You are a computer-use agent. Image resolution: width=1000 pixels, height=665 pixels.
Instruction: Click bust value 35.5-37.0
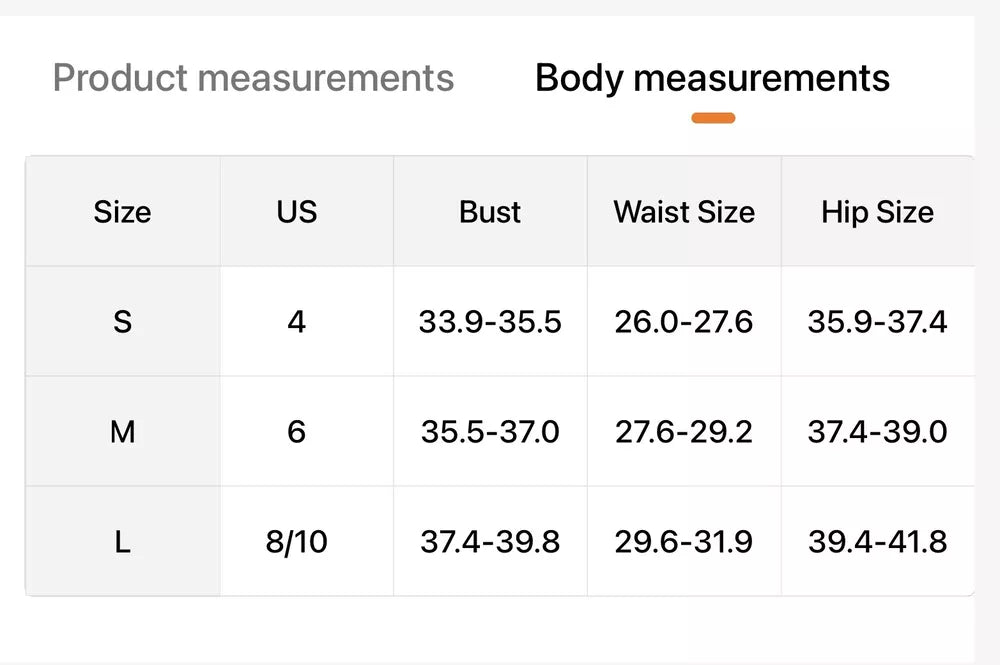(490, 432)
